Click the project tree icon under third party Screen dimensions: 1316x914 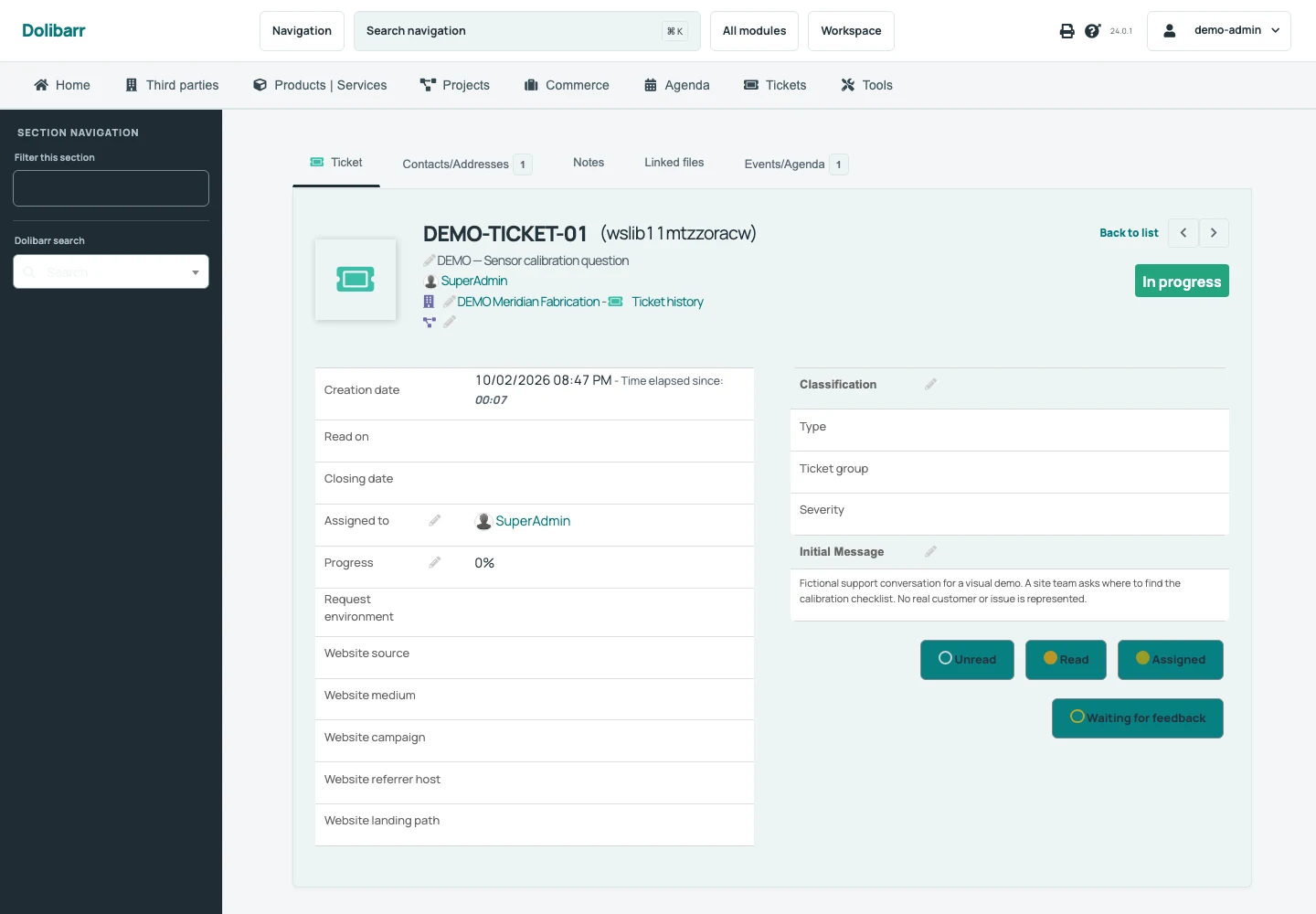[429, 322]
